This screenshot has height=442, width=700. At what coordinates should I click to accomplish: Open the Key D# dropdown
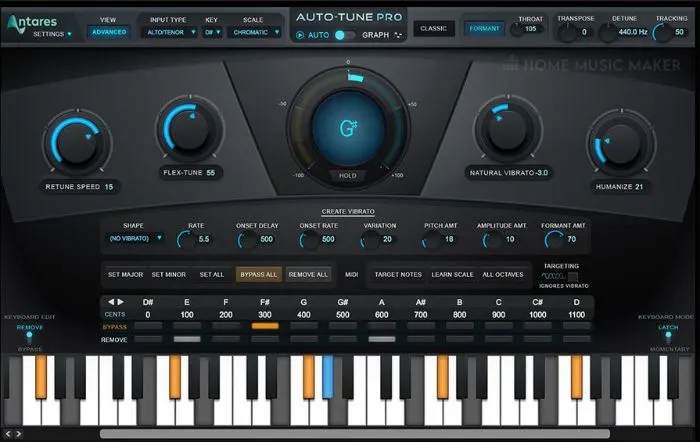(x=212, y=32)
